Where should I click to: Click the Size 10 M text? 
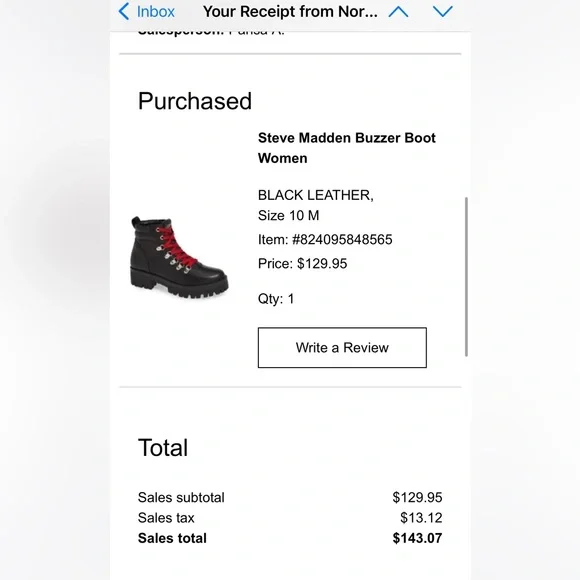pos(289,215)
